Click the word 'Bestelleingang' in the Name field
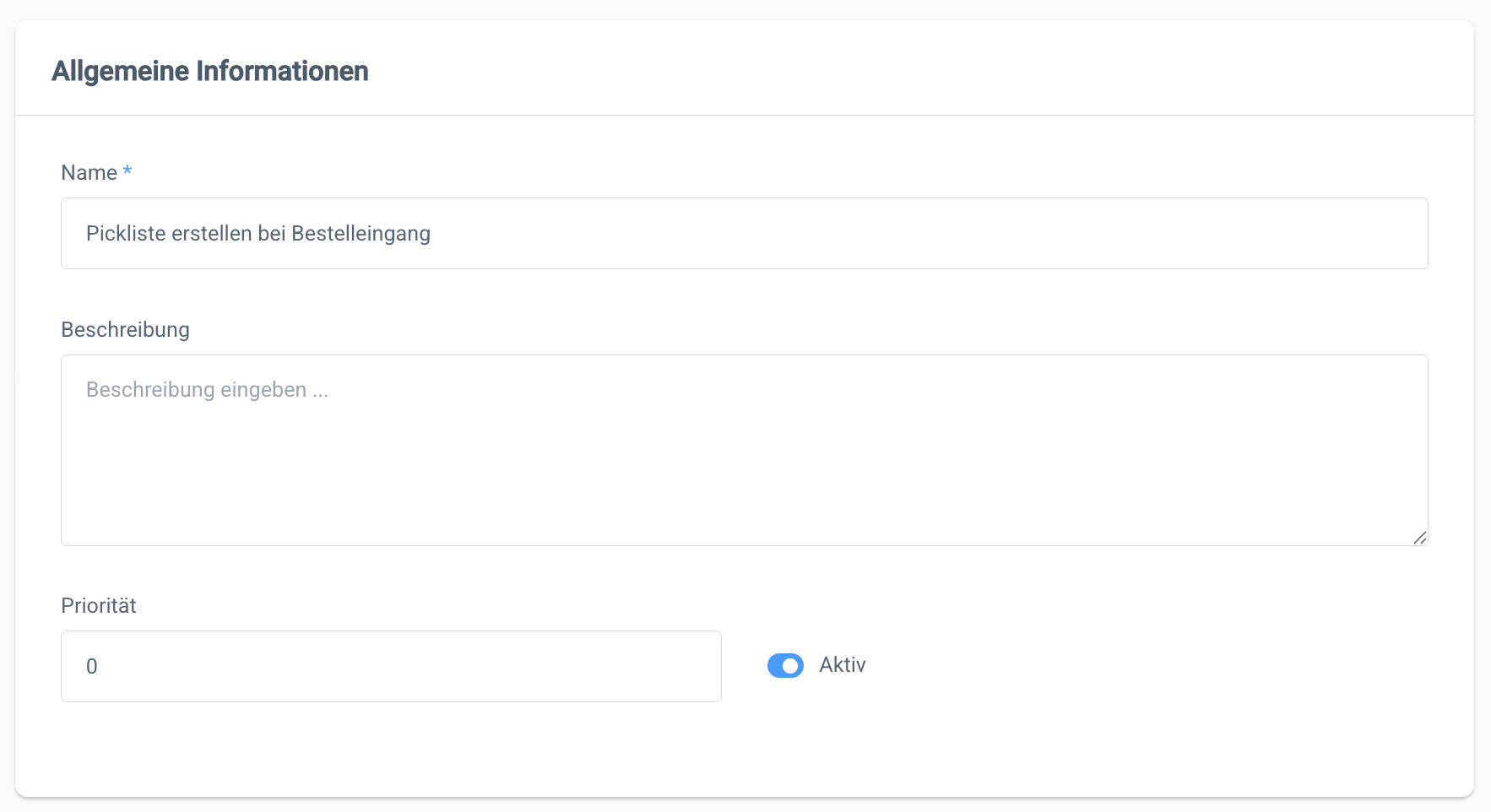Viewport: 1491px width, 812px height. 361,234
